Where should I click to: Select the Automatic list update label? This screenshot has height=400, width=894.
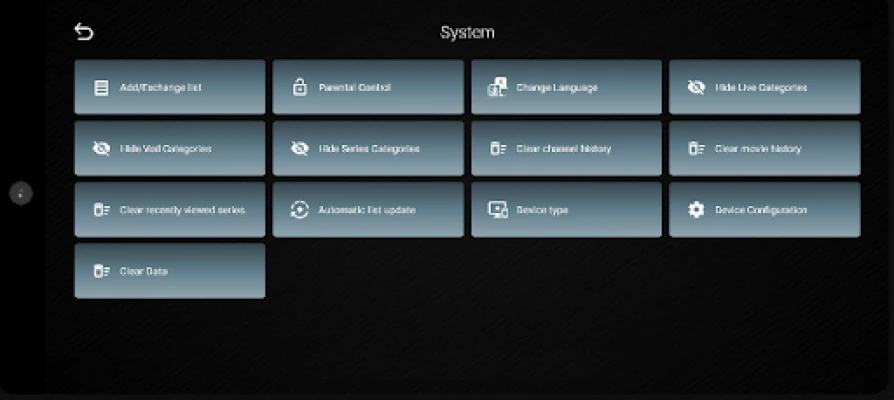tap(366, 210)
